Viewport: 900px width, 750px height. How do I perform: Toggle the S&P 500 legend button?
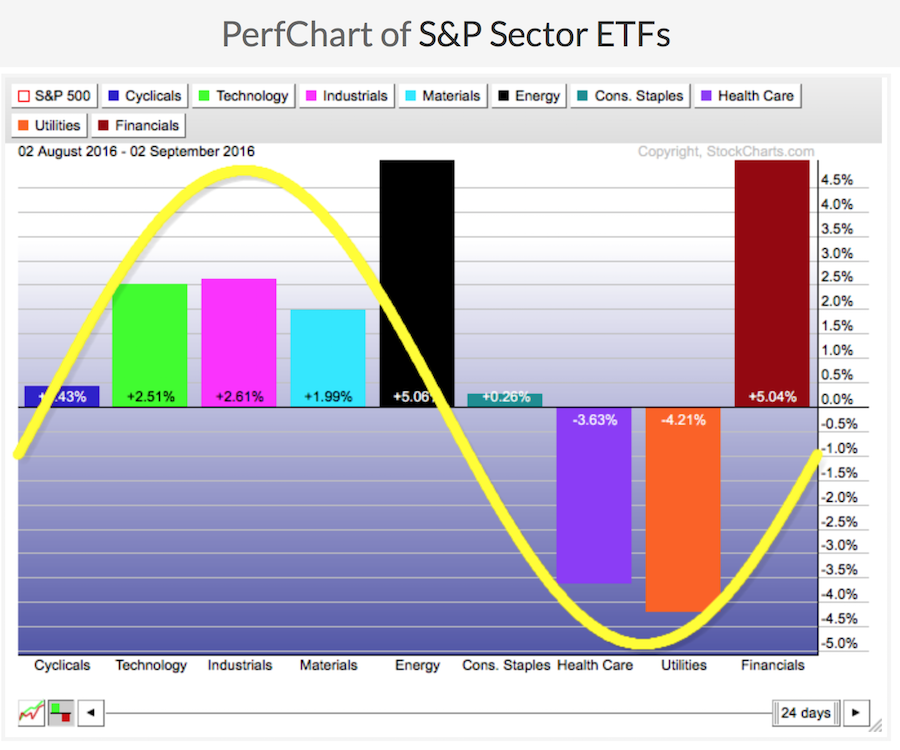54,96
